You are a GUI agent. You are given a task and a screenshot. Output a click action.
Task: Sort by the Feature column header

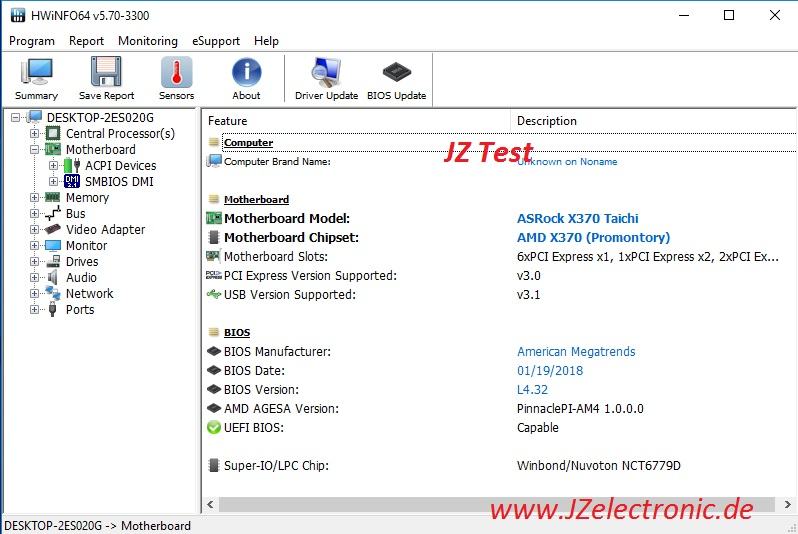click(357, 121)
